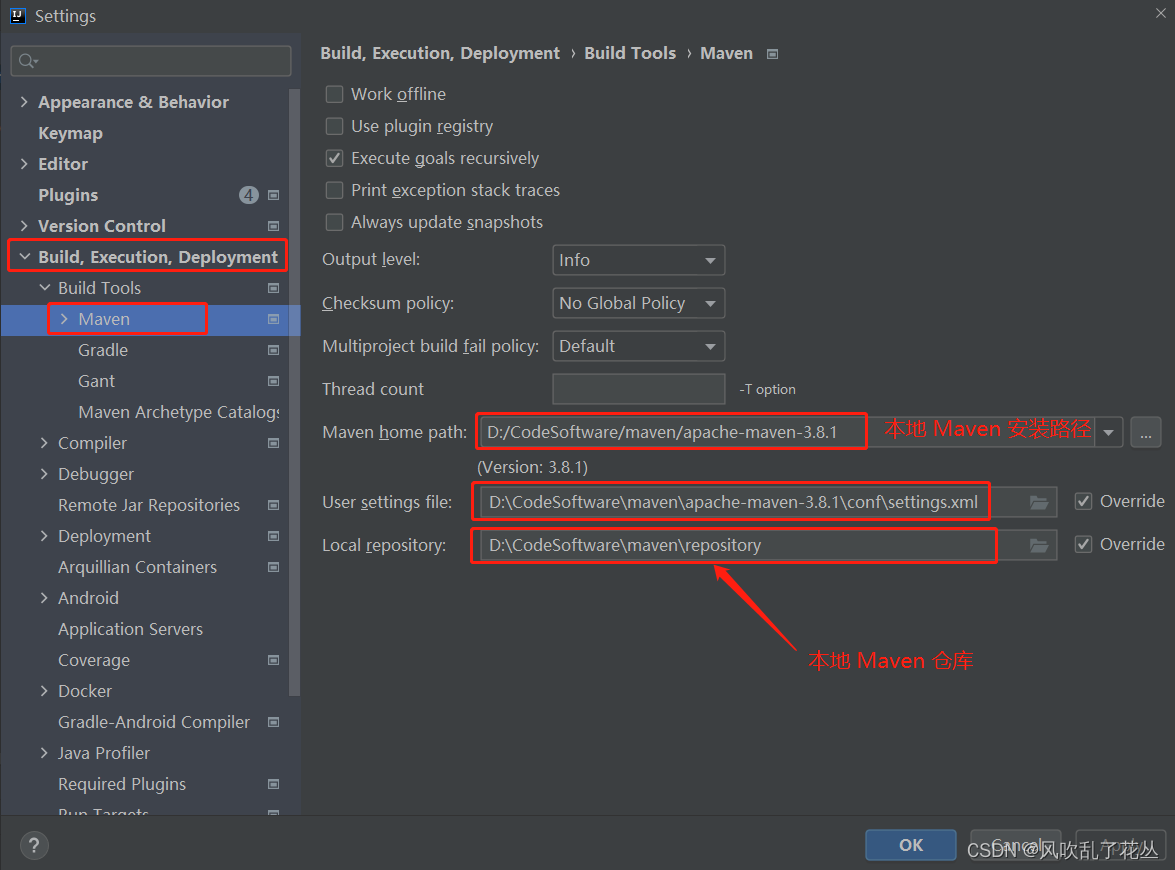Enable Always update snapshots checkbox
Image resolution: width=1175 pixels, height=870 pixels.
click(x=334, y=223)
